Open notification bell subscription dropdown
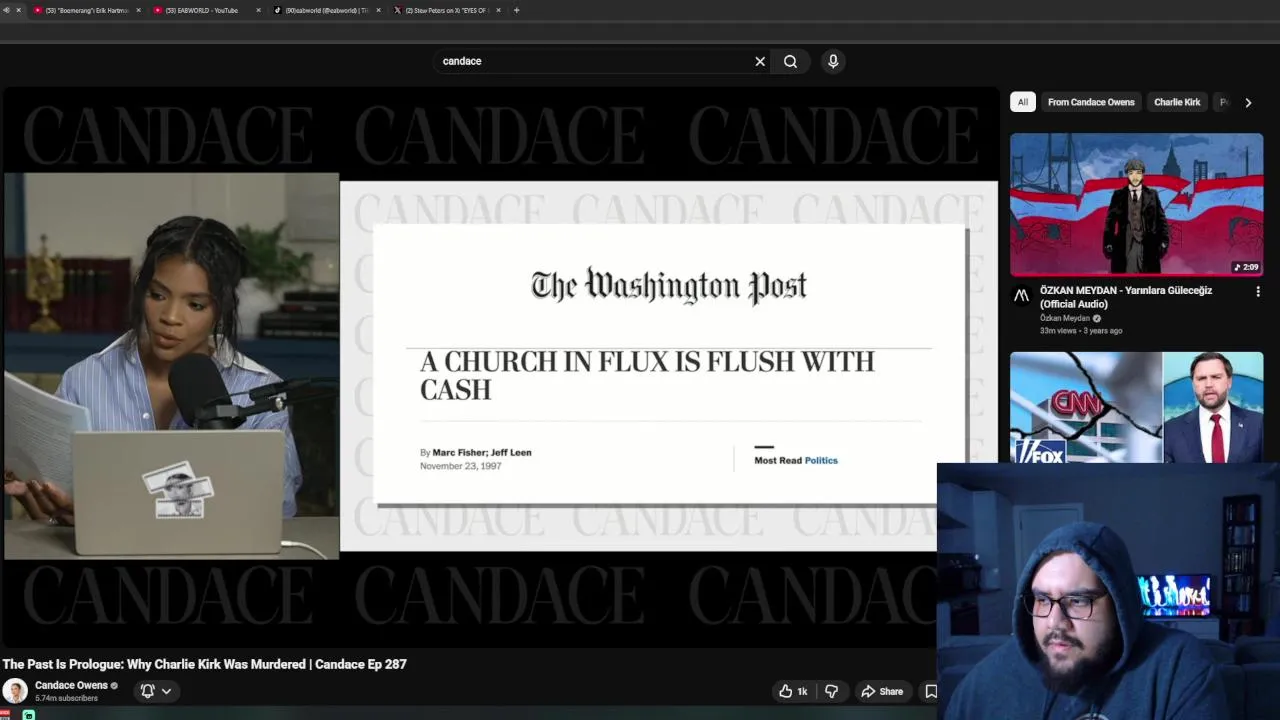 click(x=155, y=691)
